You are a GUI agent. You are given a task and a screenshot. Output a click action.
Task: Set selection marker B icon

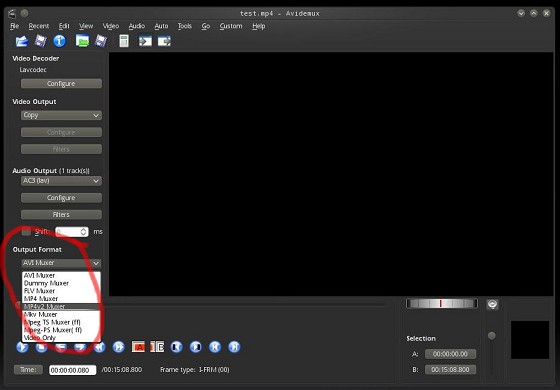157,346
